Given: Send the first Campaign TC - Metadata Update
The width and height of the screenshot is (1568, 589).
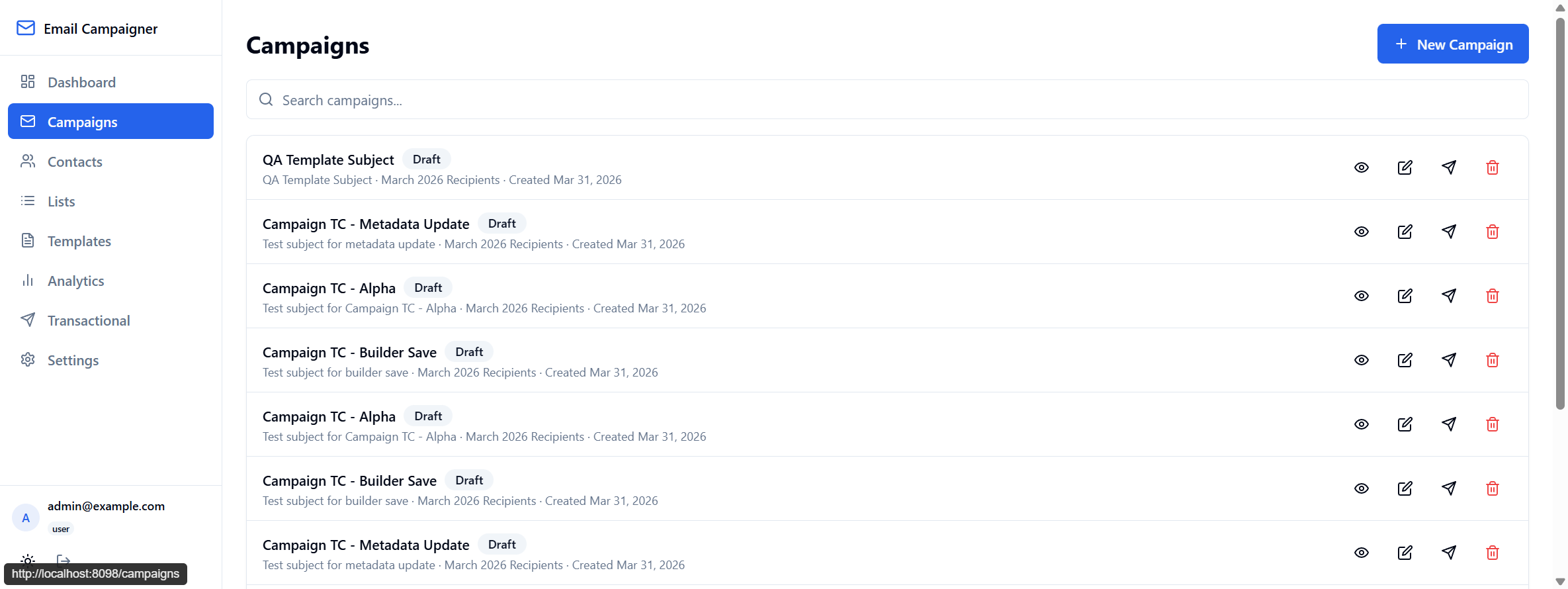Looking at the screenshot, I should 1448,232.
